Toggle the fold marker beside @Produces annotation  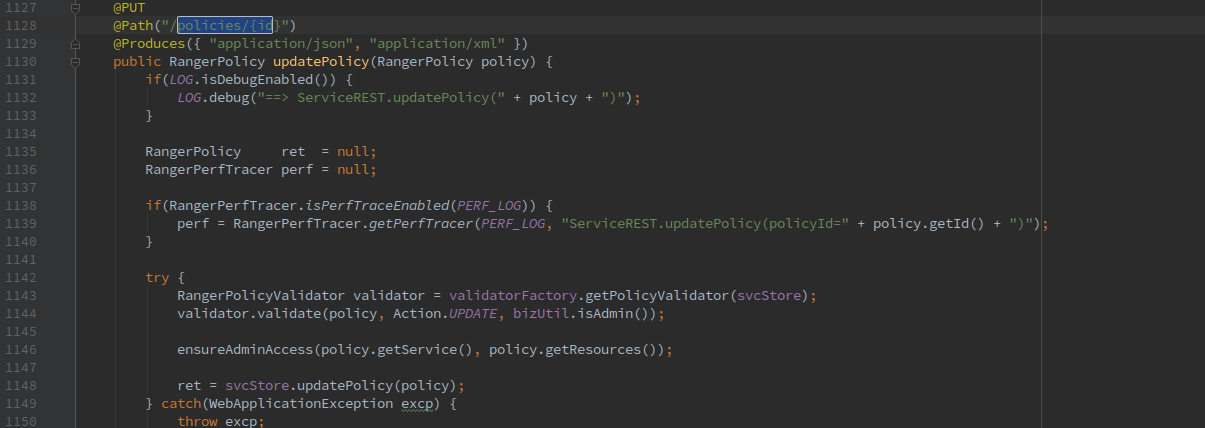point(76,44)
